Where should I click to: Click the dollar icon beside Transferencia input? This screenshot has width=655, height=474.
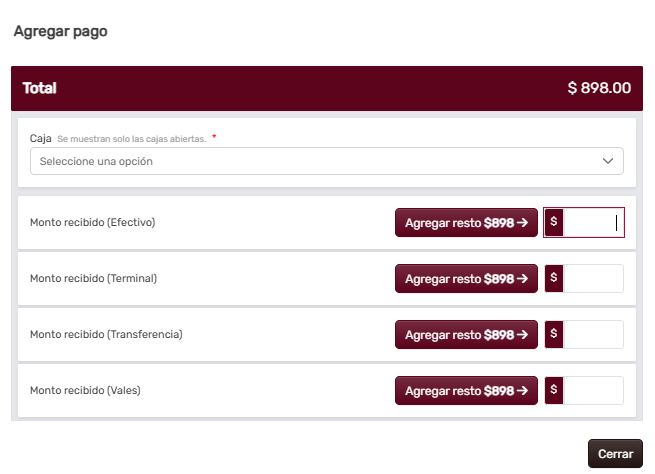[553, 334]
